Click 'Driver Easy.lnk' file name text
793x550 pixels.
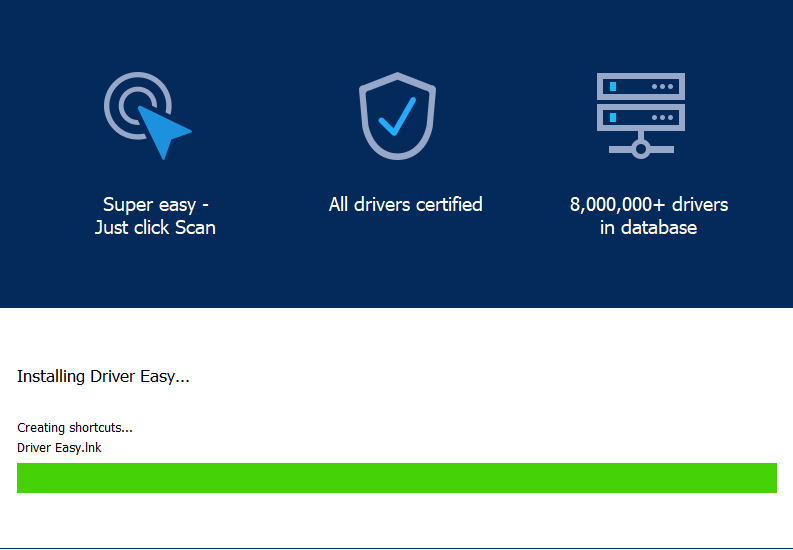point(59,448)
